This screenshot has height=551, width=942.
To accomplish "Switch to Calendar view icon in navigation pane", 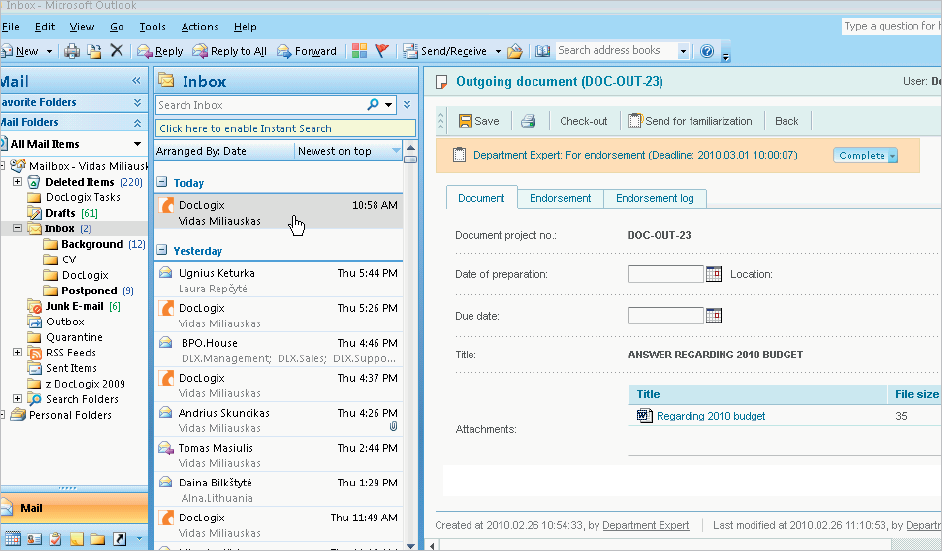I will pos(13,538).
